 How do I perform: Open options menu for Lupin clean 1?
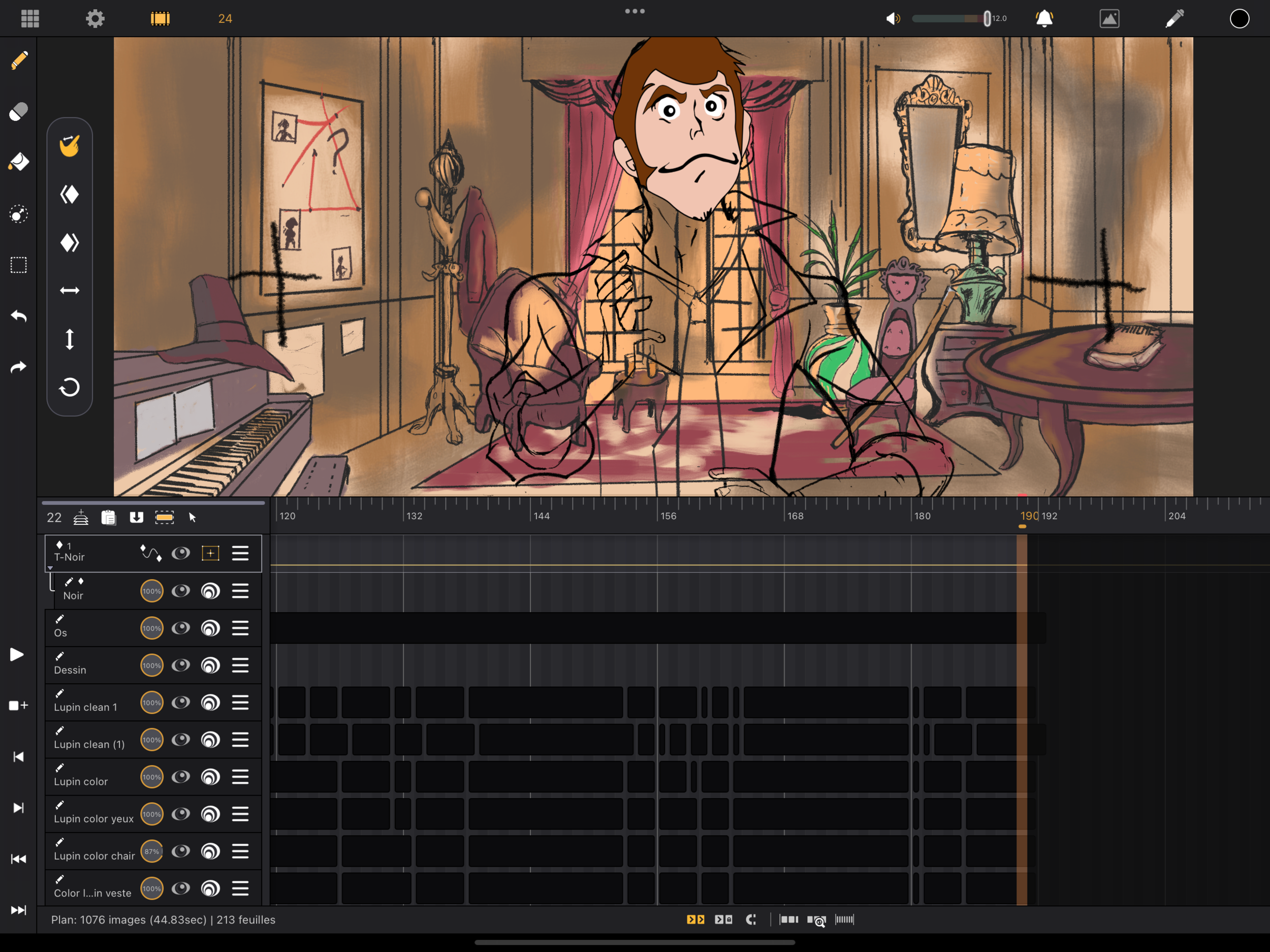click(241, 702)
